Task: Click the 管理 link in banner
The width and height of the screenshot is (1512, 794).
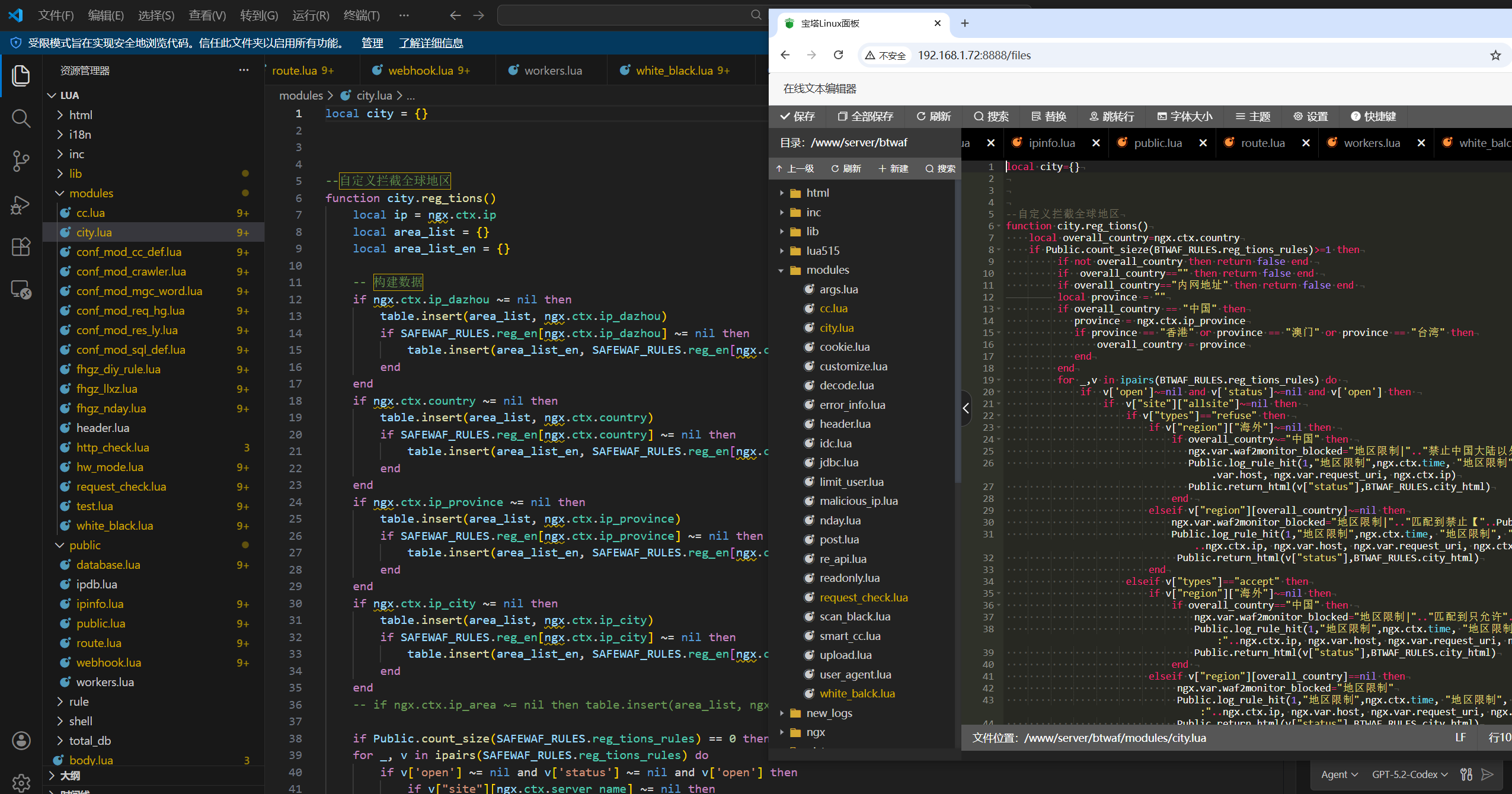Action: (372, 43)
